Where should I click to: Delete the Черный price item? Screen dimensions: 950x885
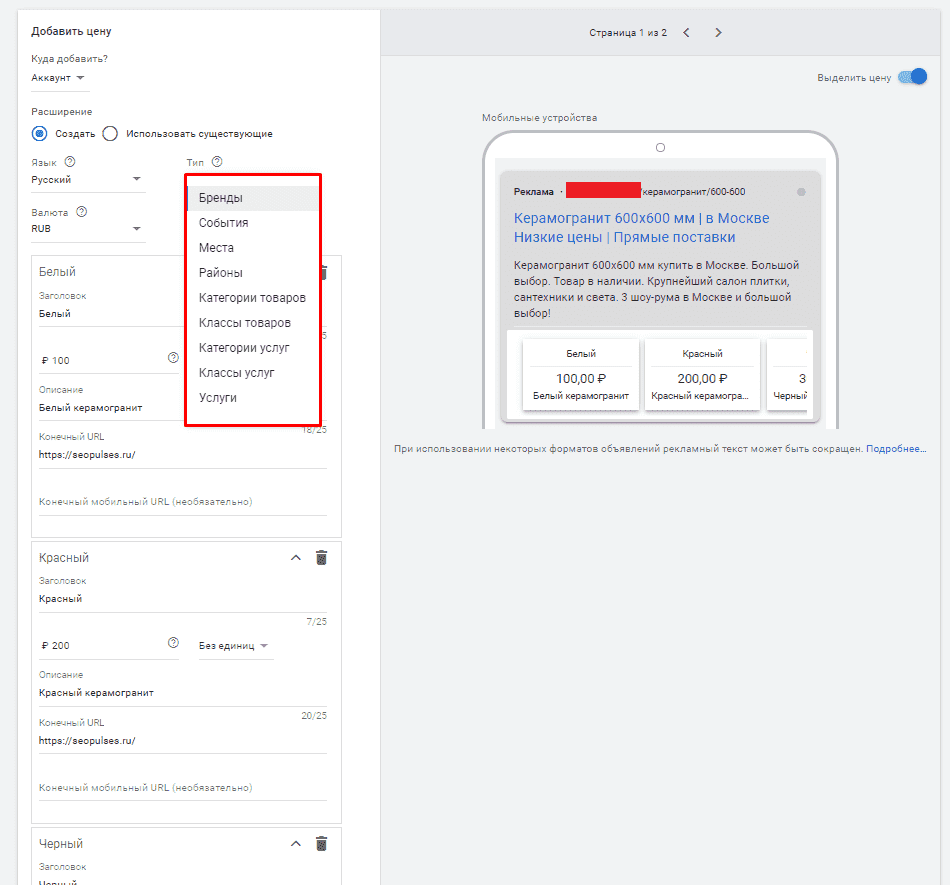click(x=322, y=843)
